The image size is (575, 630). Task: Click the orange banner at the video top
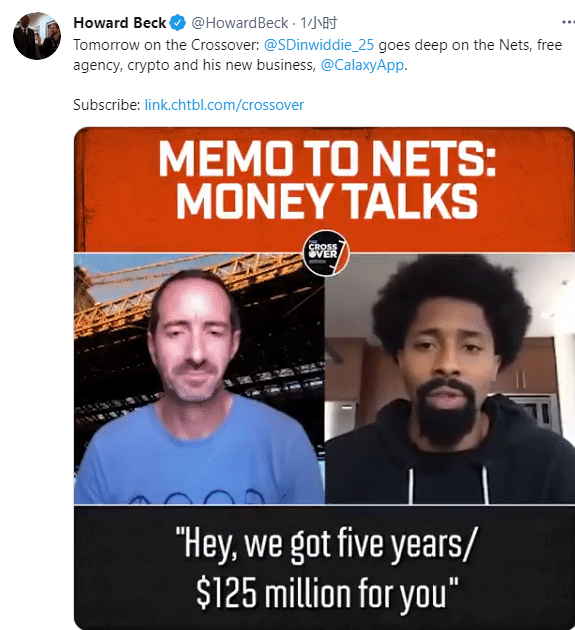coord(324,189)
